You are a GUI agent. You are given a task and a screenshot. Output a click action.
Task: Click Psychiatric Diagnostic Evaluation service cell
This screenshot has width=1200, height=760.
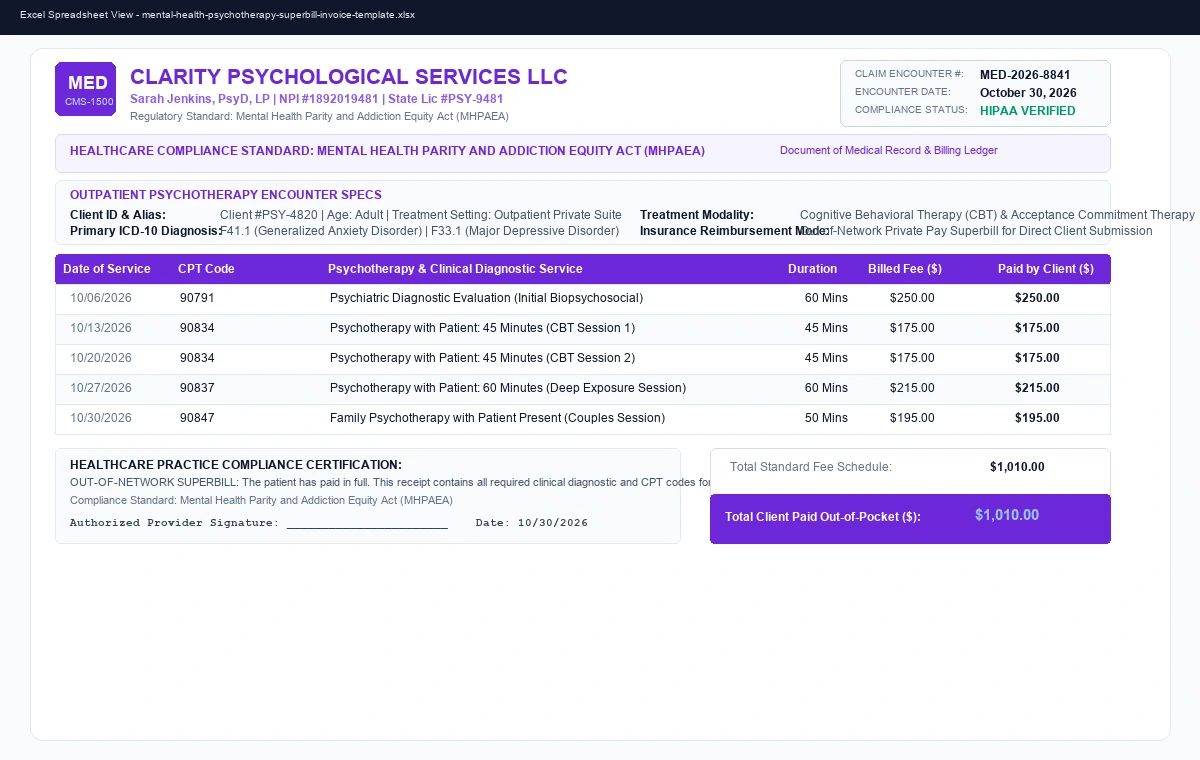(x=486, y=298)
